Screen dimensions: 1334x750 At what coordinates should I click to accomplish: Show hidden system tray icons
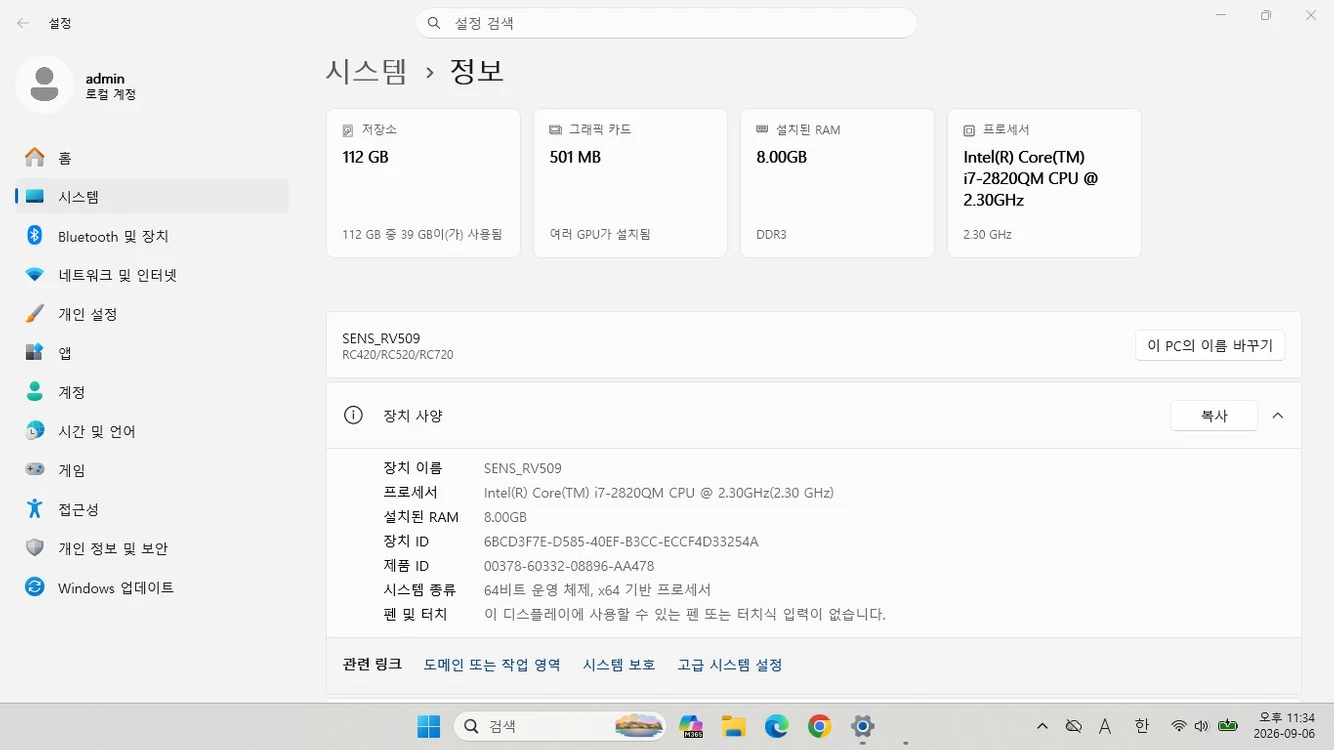click(x=1042, y=727)
